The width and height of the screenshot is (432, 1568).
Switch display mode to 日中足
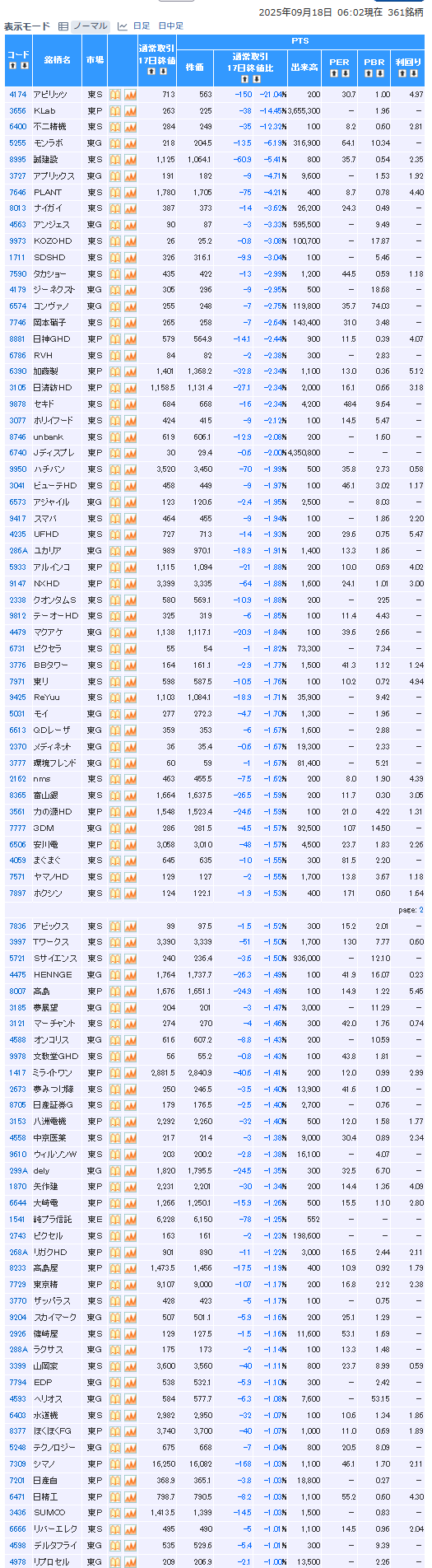tap(171, 26)
